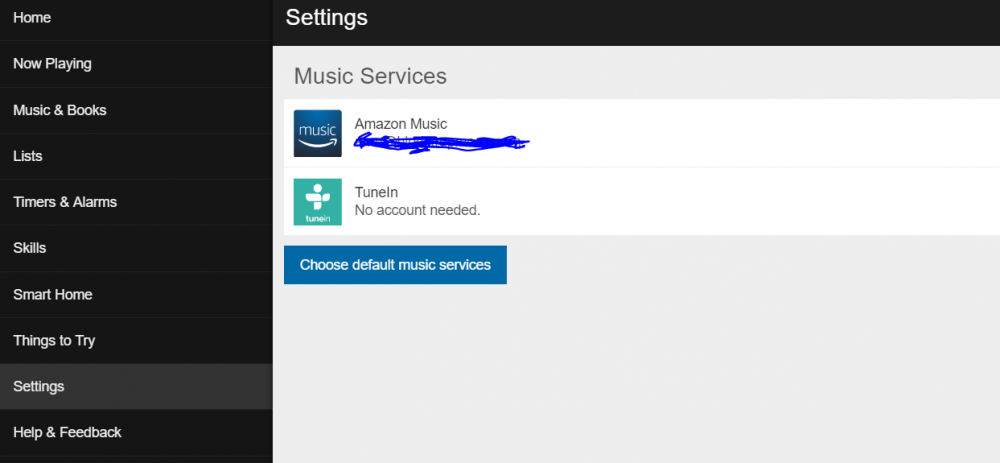Click the TuneIn logo icon
Image resolution: width=1000 pixels, height=463 pixels.
(317, 201)
